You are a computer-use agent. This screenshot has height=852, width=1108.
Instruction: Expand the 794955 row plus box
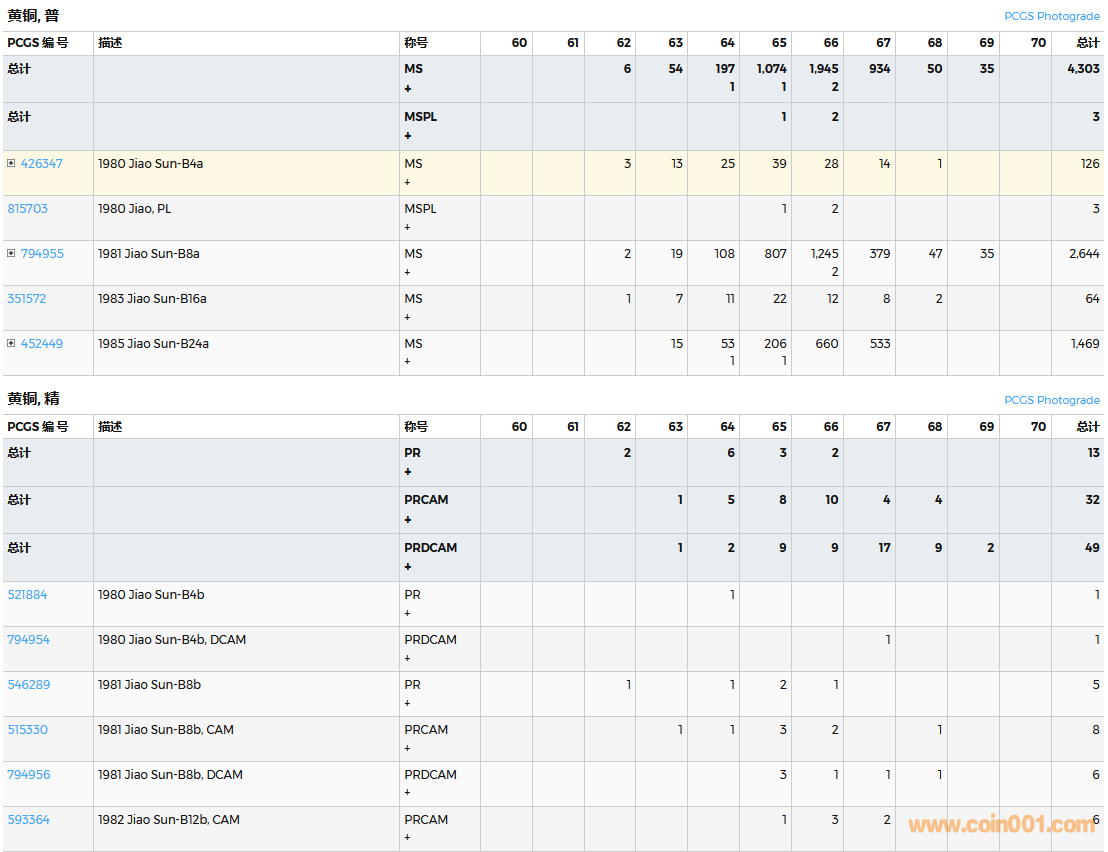click(x=11, y=253)
